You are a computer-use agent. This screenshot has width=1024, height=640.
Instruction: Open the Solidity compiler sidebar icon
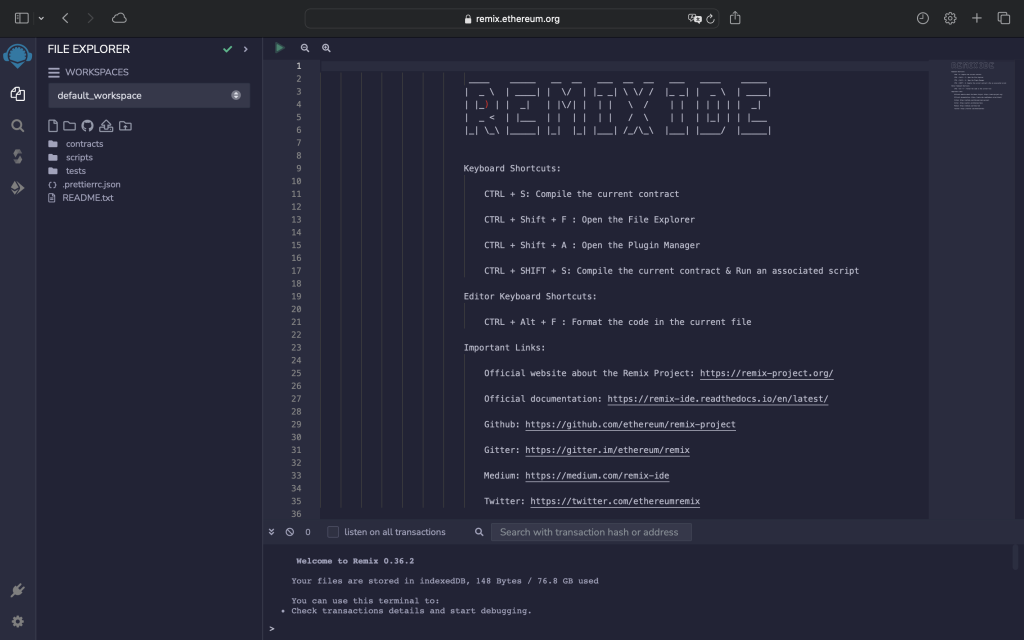tap(18, 156)
